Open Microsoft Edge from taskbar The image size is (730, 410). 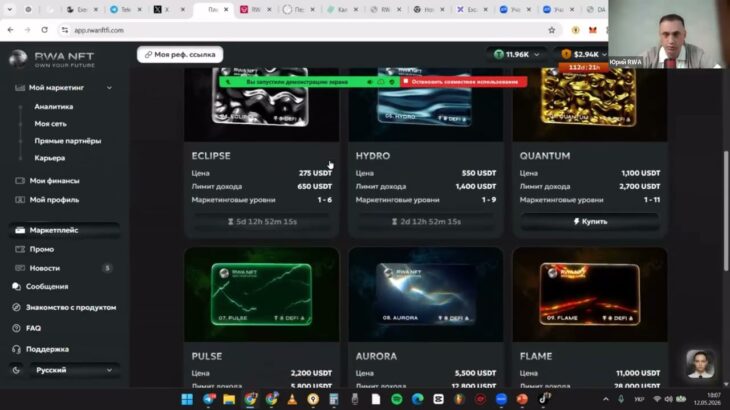pos(418,399)
